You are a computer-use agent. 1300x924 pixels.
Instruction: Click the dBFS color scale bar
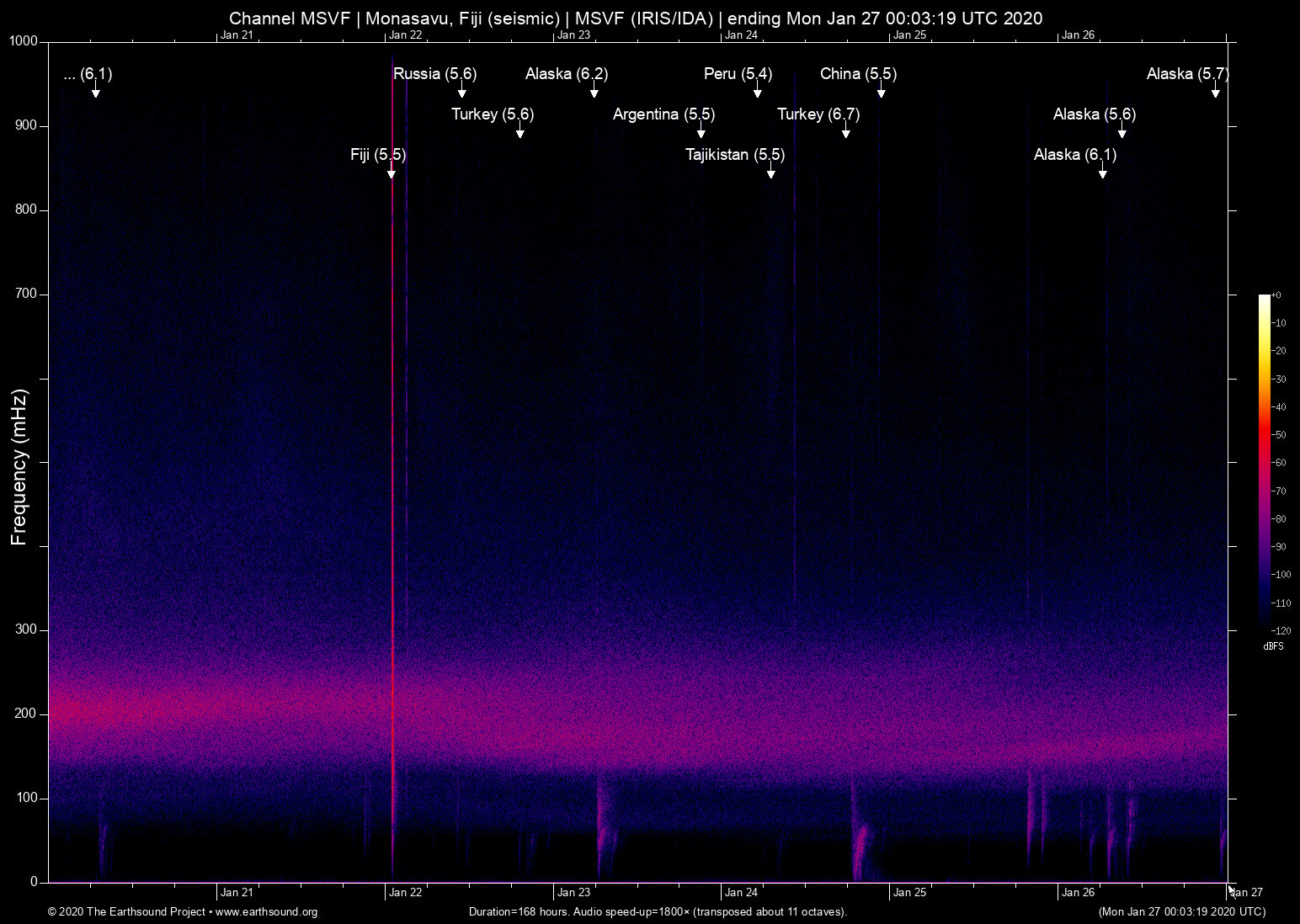(x=1265, y=463)
